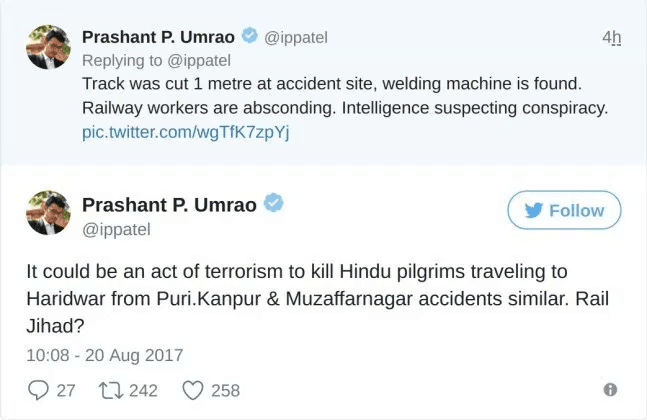Open the 4h timestamp link
This screenshot has width=647, height=420.
(x=612, y=37)
